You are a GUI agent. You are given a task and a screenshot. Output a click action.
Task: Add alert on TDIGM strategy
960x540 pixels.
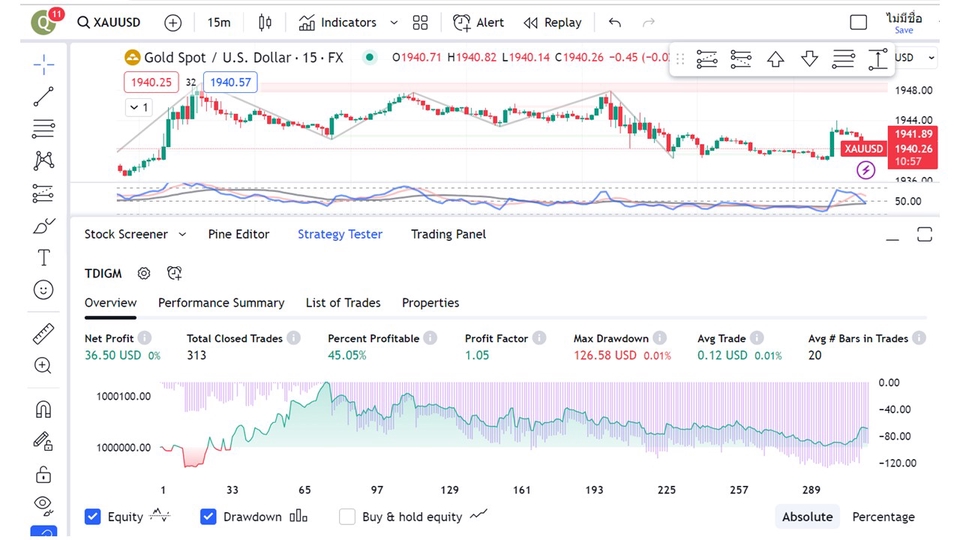(174, 274)
